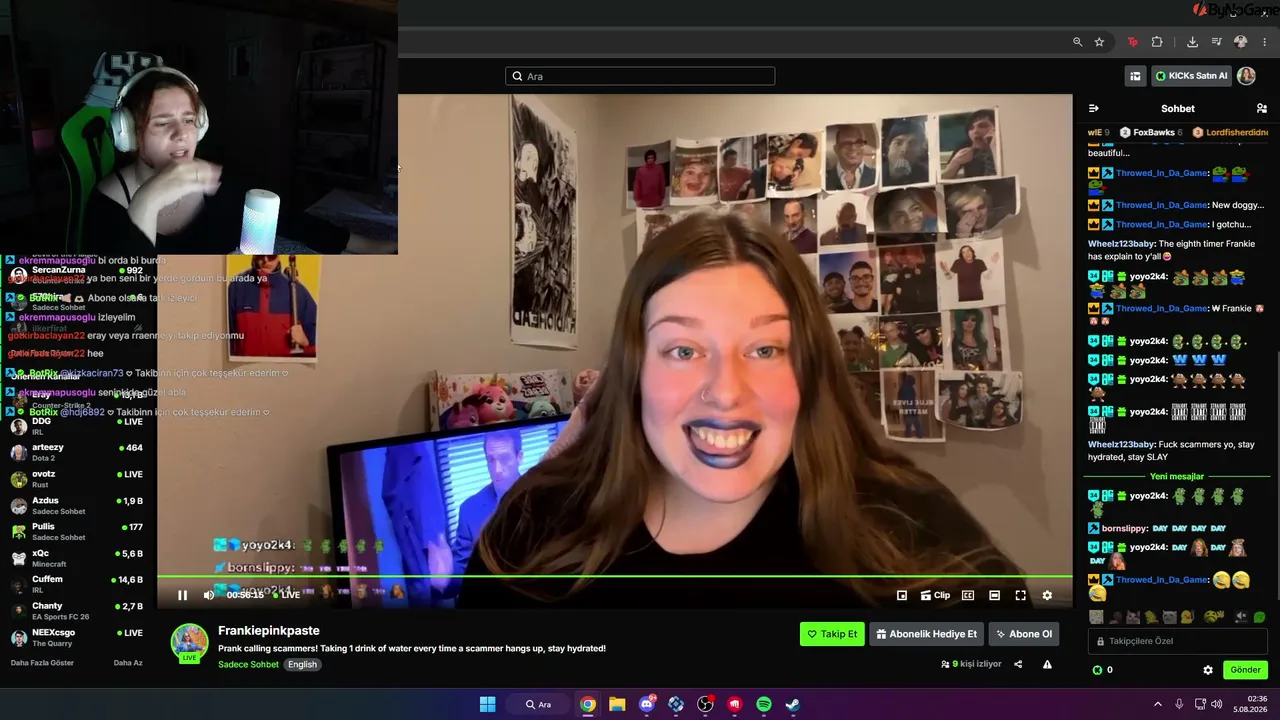Image resolution: width=1280 pixels, height=720 pixels.
Task: Open Frankiepinkpaste channel avatar
Action: click(189, 642)
